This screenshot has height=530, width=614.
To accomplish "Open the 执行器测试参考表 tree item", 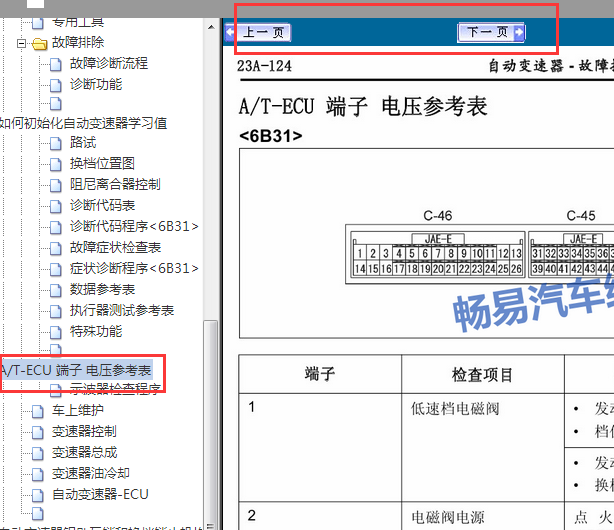I will click(122, 310).
